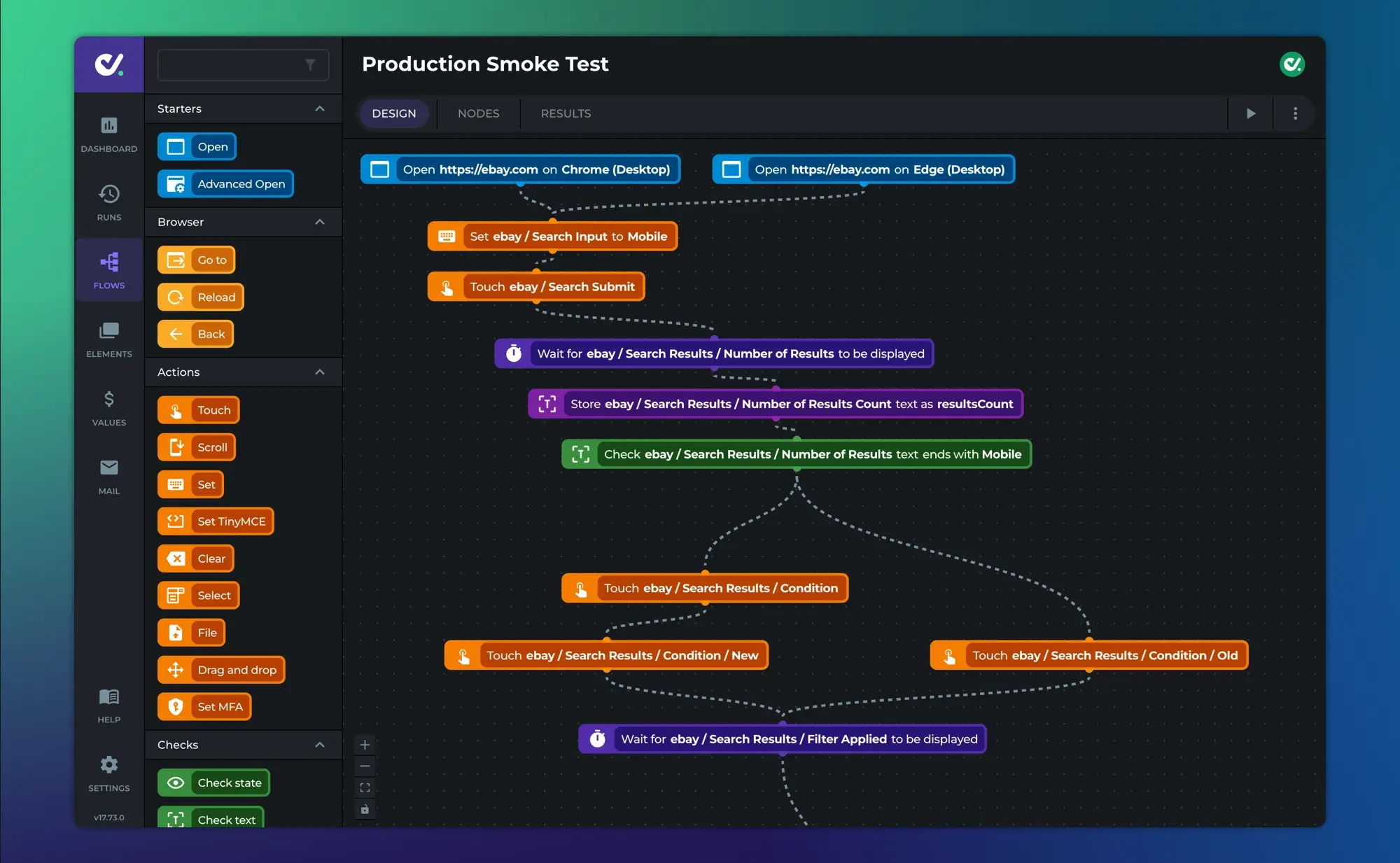The height and width of the screenshot is (863, 1400).
Task: Select the Touch Condition / New node
Action: (x=606, y=656)
